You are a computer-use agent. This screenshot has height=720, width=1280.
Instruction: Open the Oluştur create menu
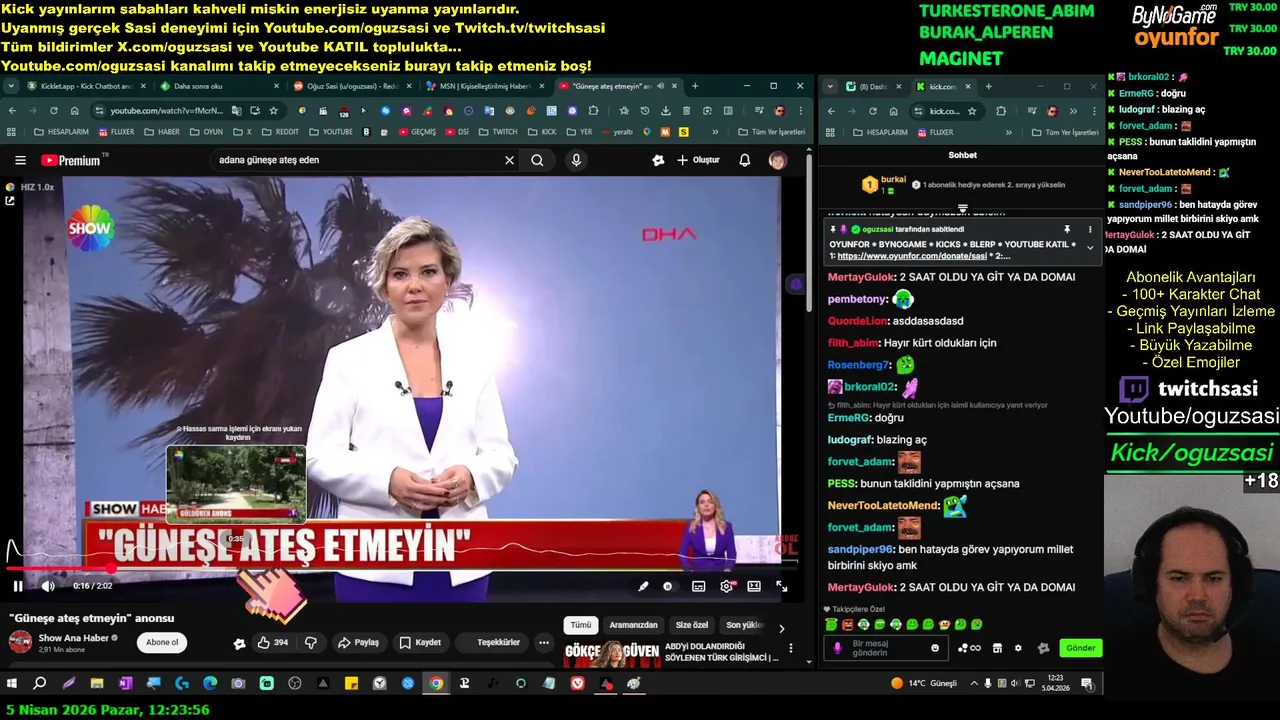pyautogui.click(x=698, y=160)
